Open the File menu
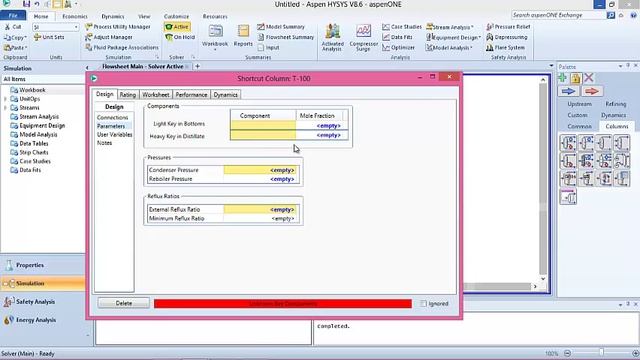This screenshot has height=360, width=640. [x=13, y=16]
